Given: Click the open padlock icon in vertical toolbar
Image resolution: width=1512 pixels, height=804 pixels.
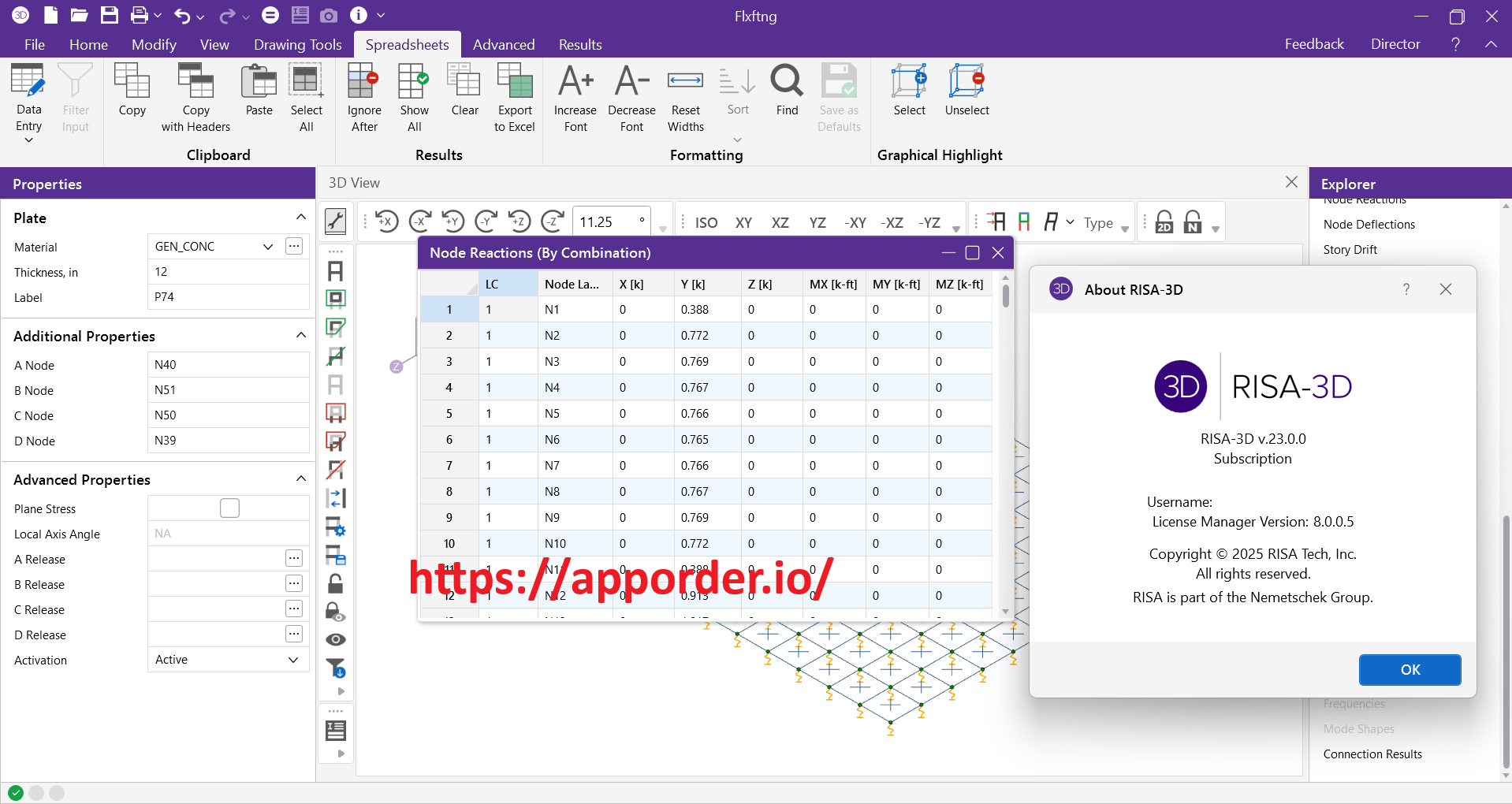Looking at the screenshot, I should click(x=336, y=583).
